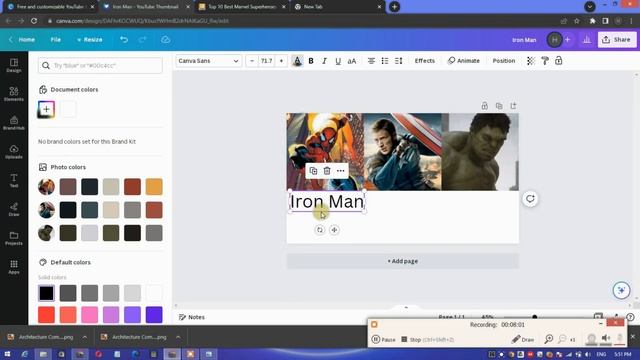640x360 pixels.
Task: Open the Position panel
Action: (504, 61)
